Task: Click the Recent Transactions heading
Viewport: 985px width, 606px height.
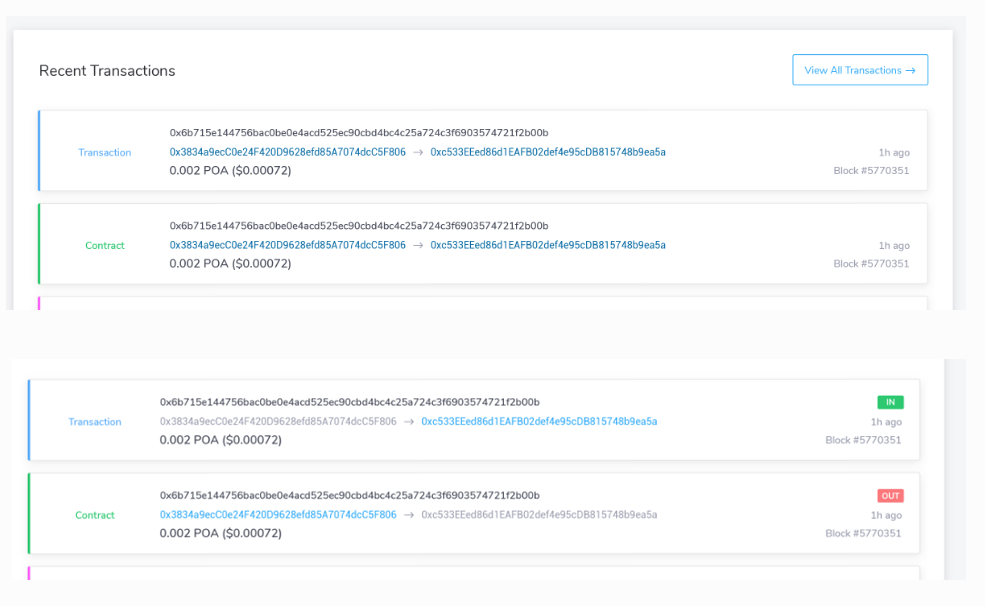Action: click(107, 71)
